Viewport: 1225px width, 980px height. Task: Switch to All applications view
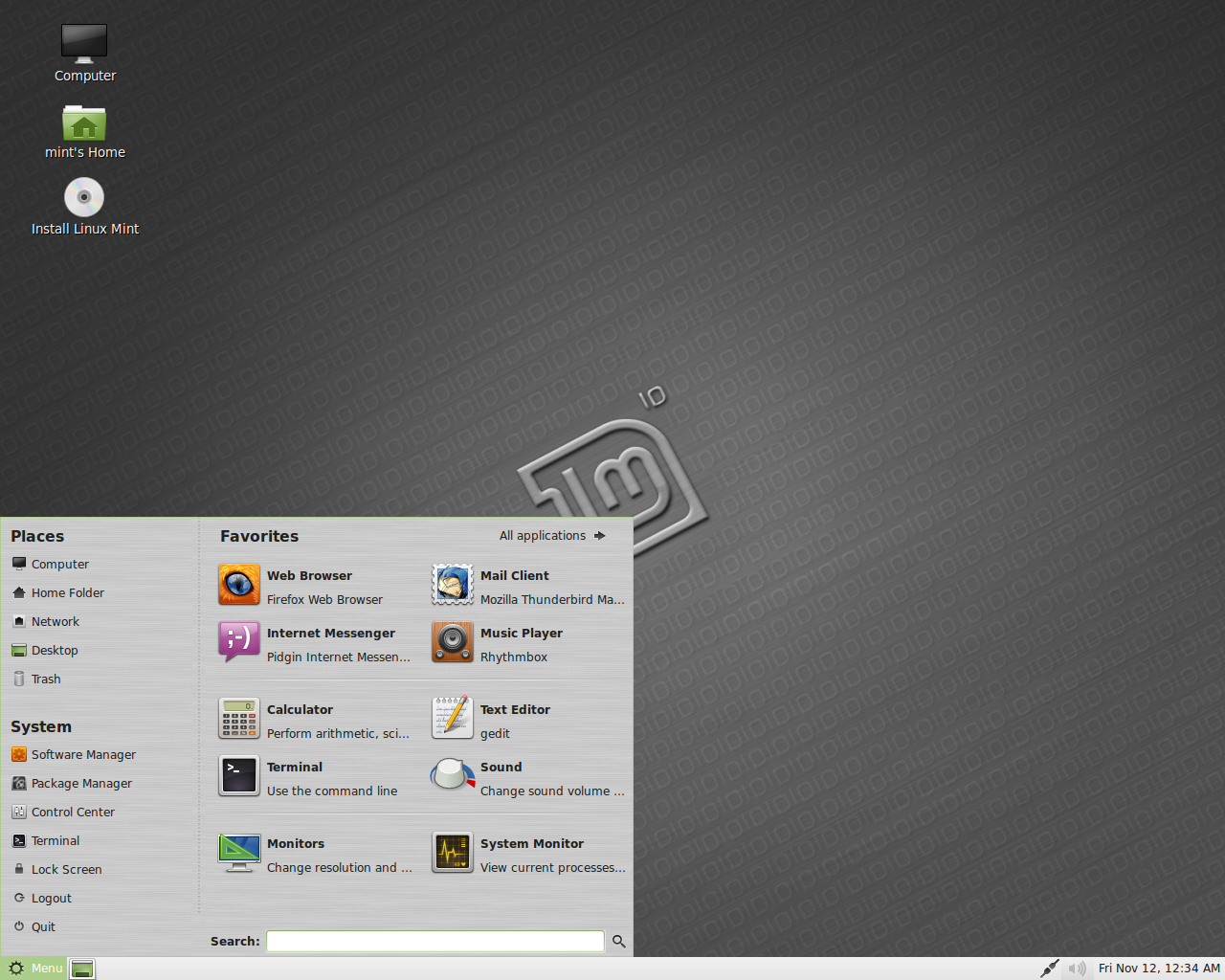coord(552,536)
